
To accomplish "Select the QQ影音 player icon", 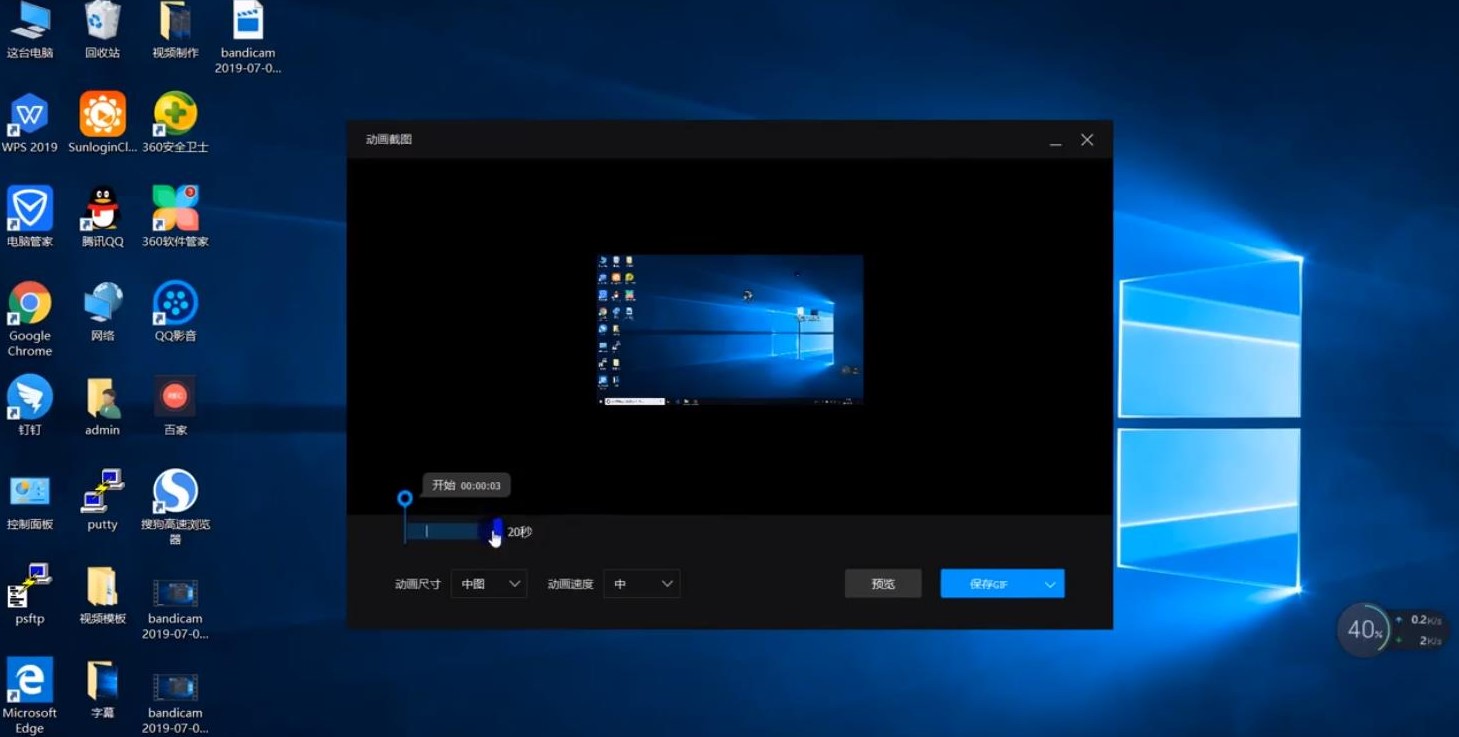I will tap(175, 304).
